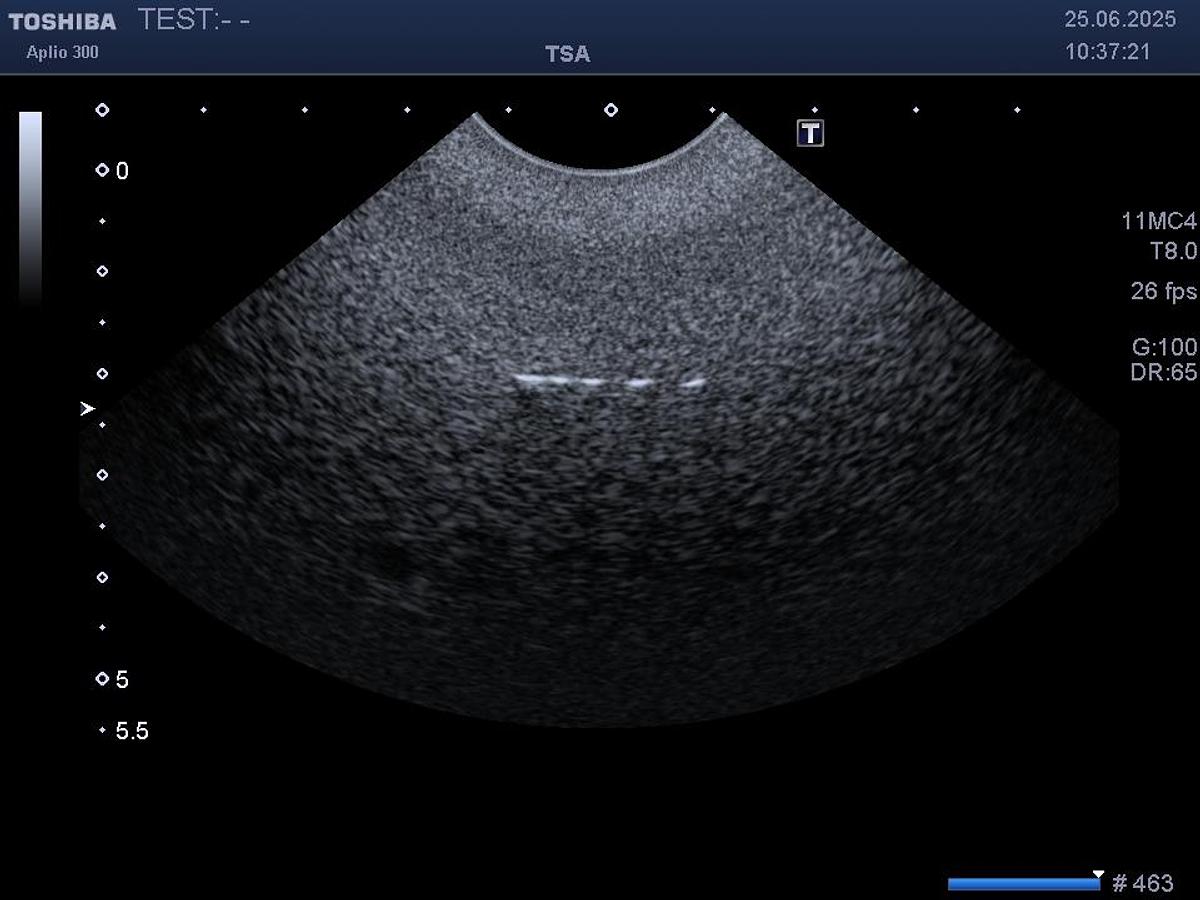Click the white triangle cine frame marker
The image size is (1200, 900).
pyautogui.click(x=1098, y=874)
